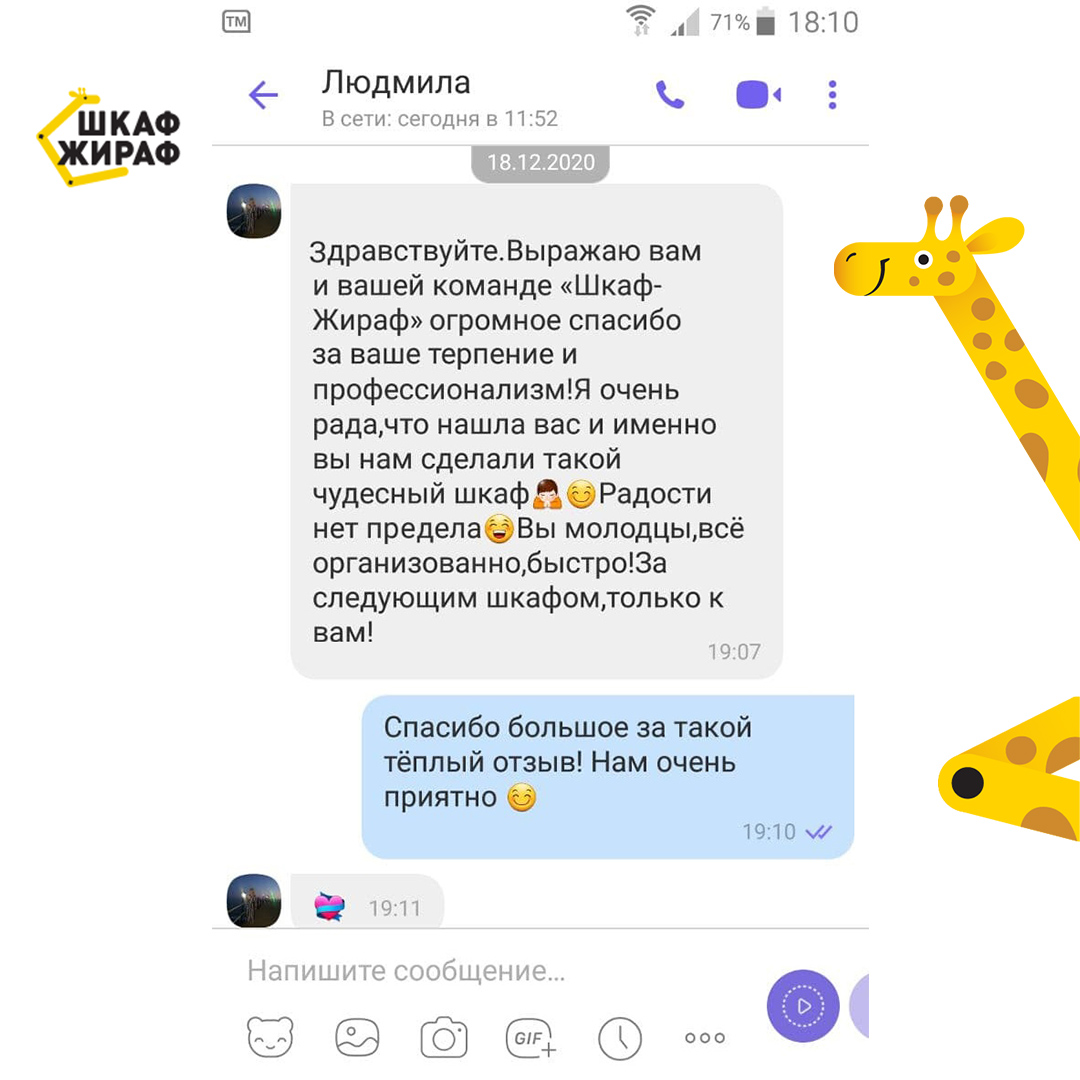Open the gallery image picker icon
The width and height of the screenshot is (1080, 1080).
(357, 1037)
